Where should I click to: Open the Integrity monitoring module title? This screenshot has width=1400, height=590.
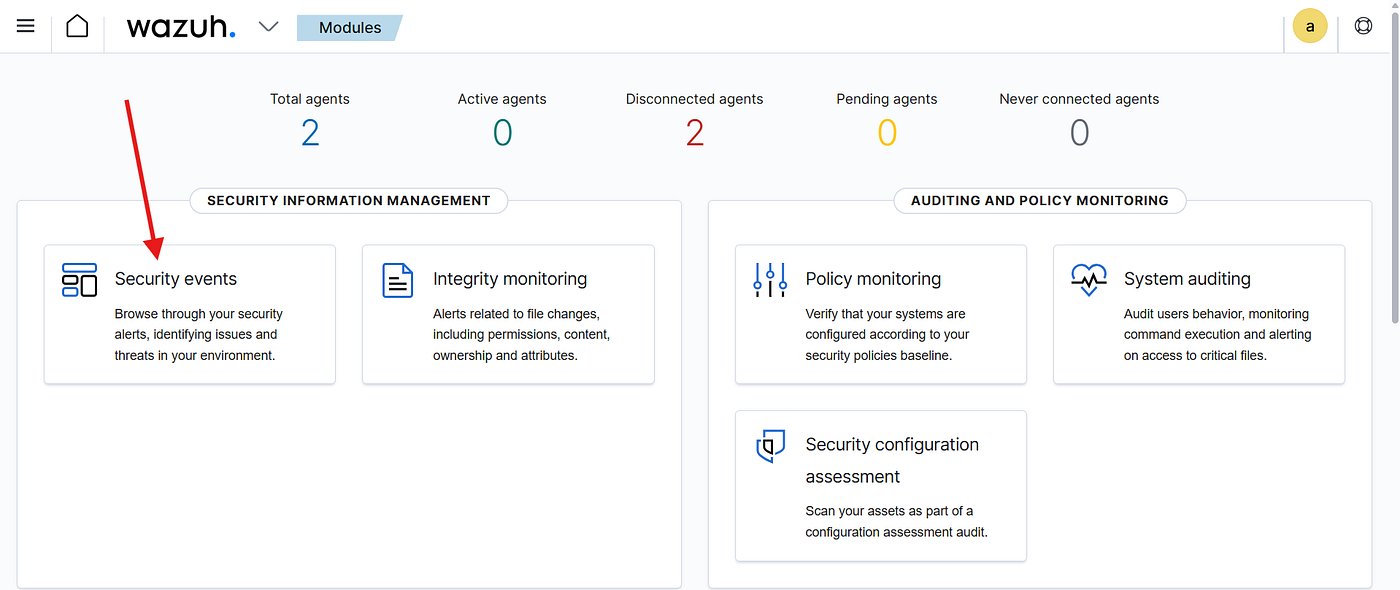click(x=510, y=279)
